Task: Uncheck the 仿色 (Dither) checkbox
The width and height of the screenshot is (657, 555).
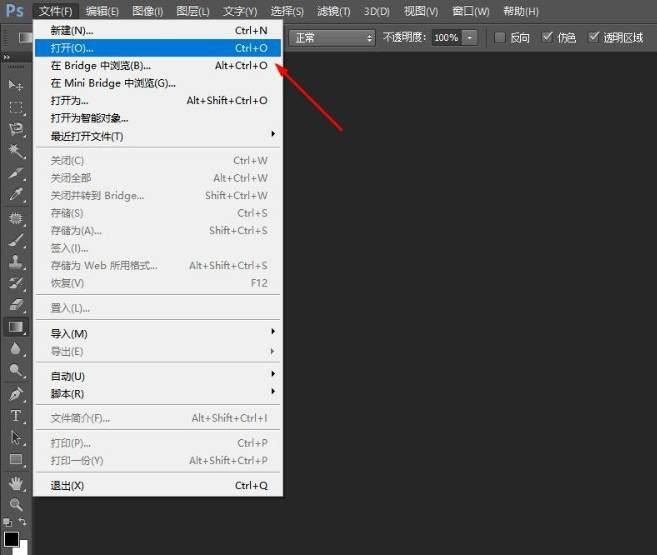Action: 547,37
